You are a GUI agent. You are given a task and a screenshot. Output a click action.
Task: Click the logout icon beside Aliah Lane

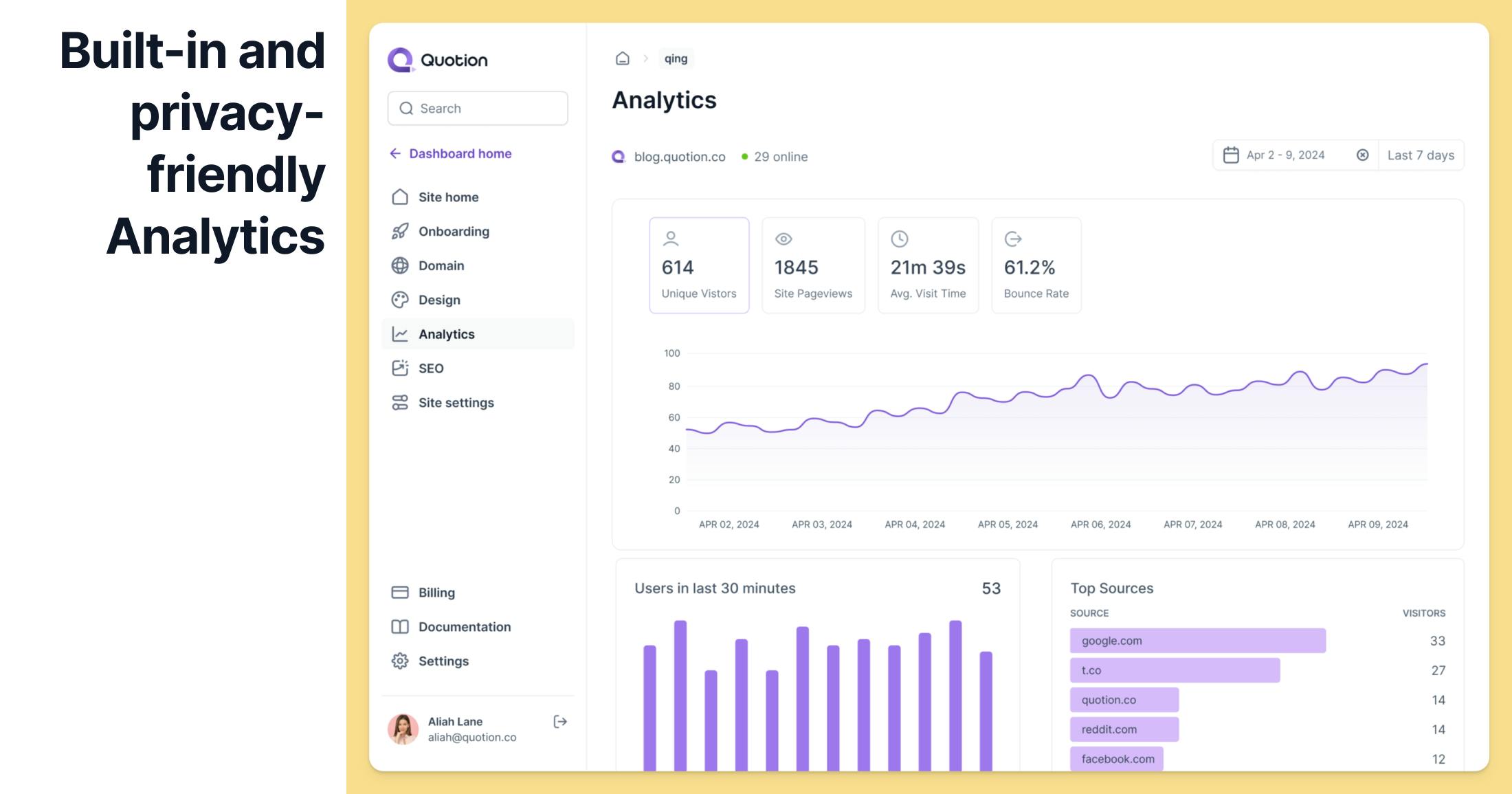[x=560, y=722]
